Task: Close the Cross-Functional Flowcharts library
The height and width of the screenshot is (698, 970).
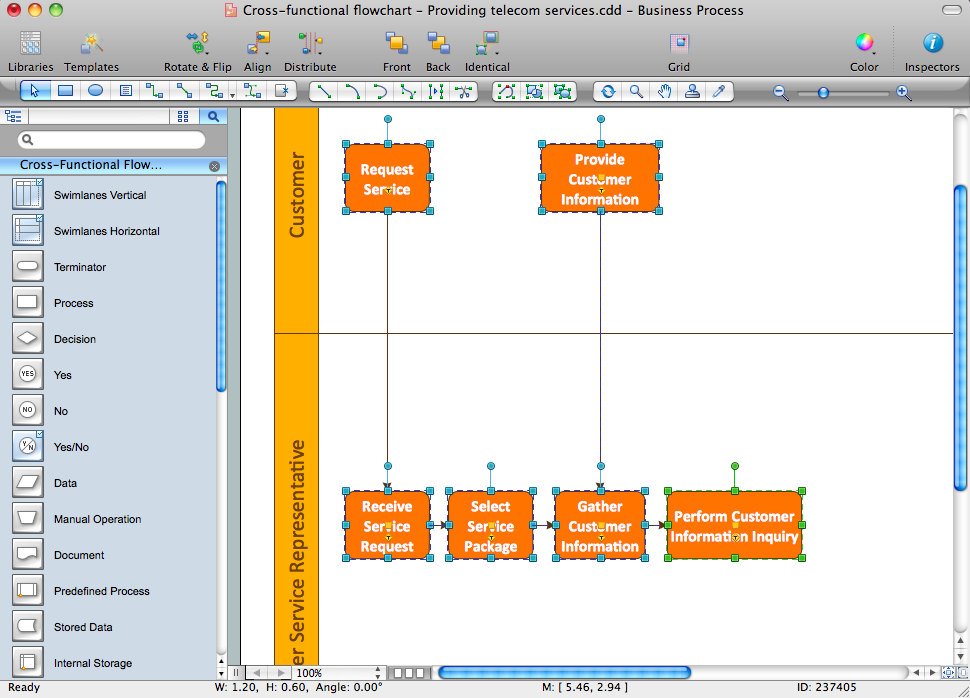Action: (214, 166)
